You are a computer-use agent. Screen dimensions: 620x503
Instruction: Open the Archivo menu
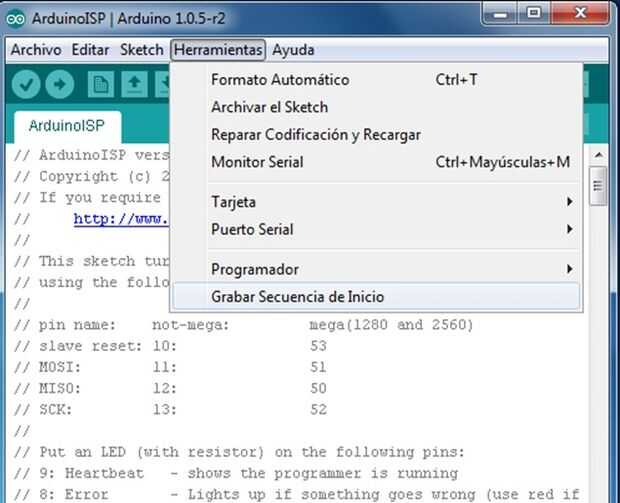[x=36, y=50]
